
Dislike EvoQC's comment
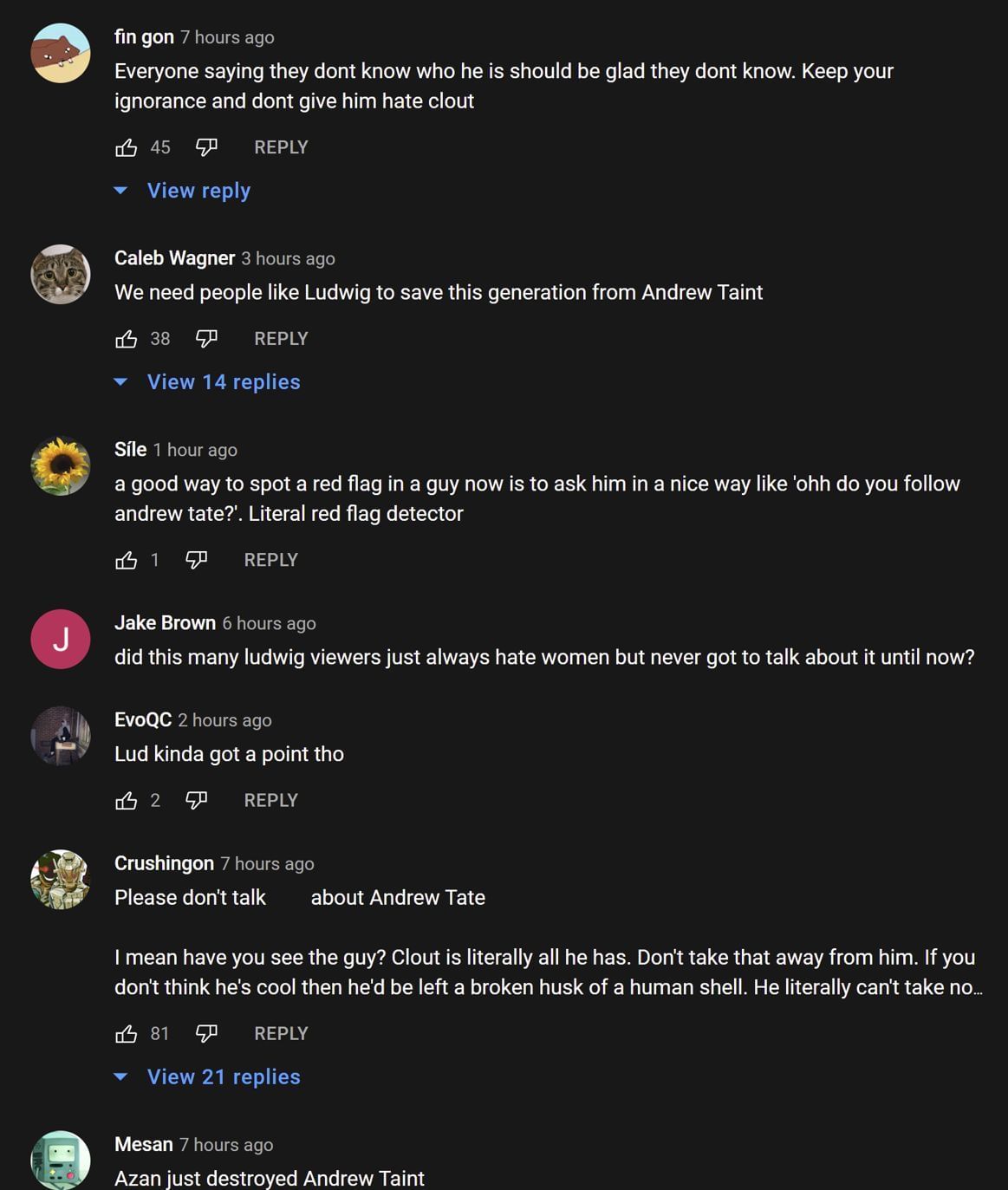point(197,800)
